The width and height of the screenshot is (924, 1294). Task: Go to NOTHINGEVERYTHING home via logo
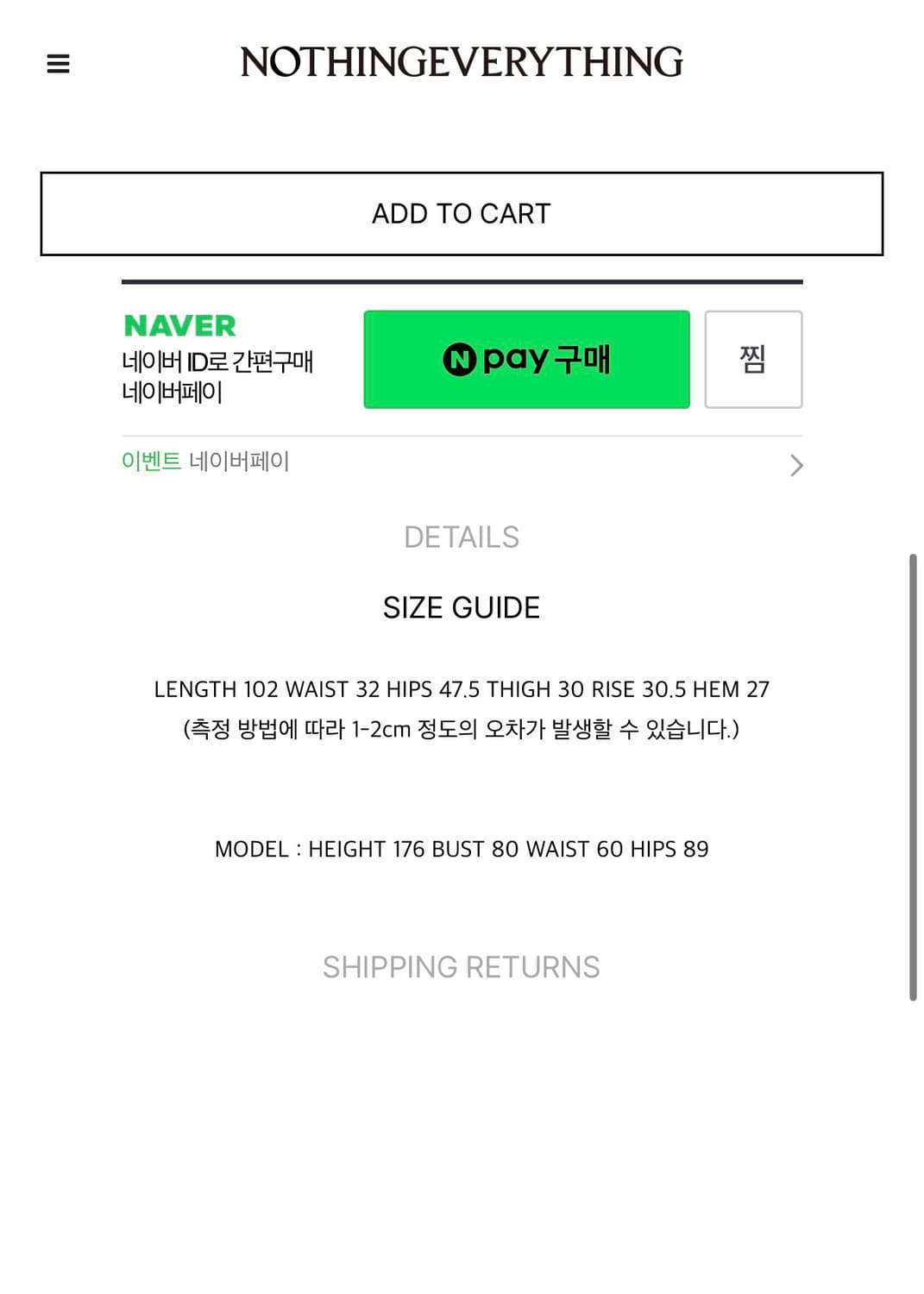click(462, 62)
